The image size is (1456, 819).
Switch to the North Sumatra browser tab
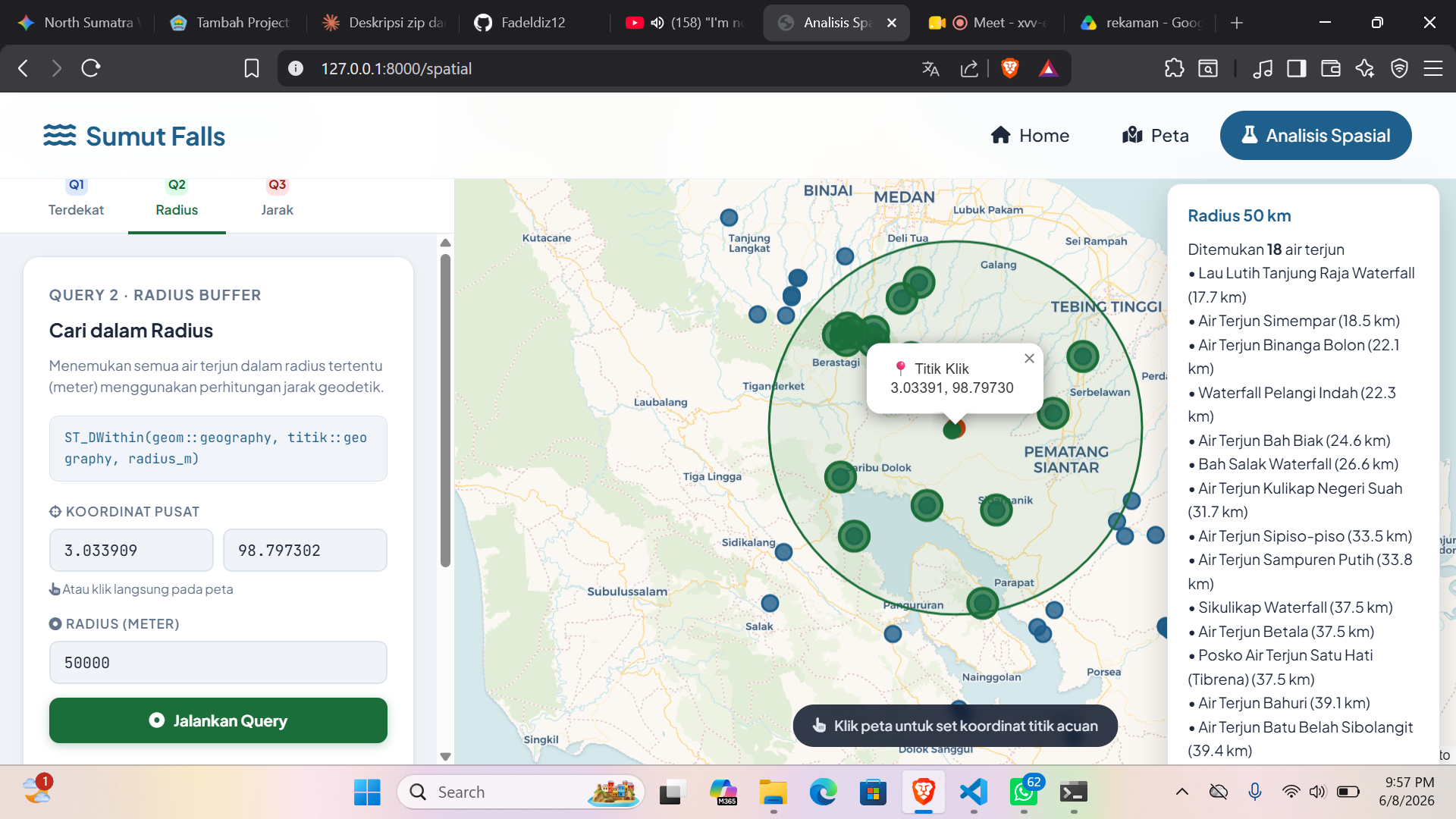[x=79, y=23]
